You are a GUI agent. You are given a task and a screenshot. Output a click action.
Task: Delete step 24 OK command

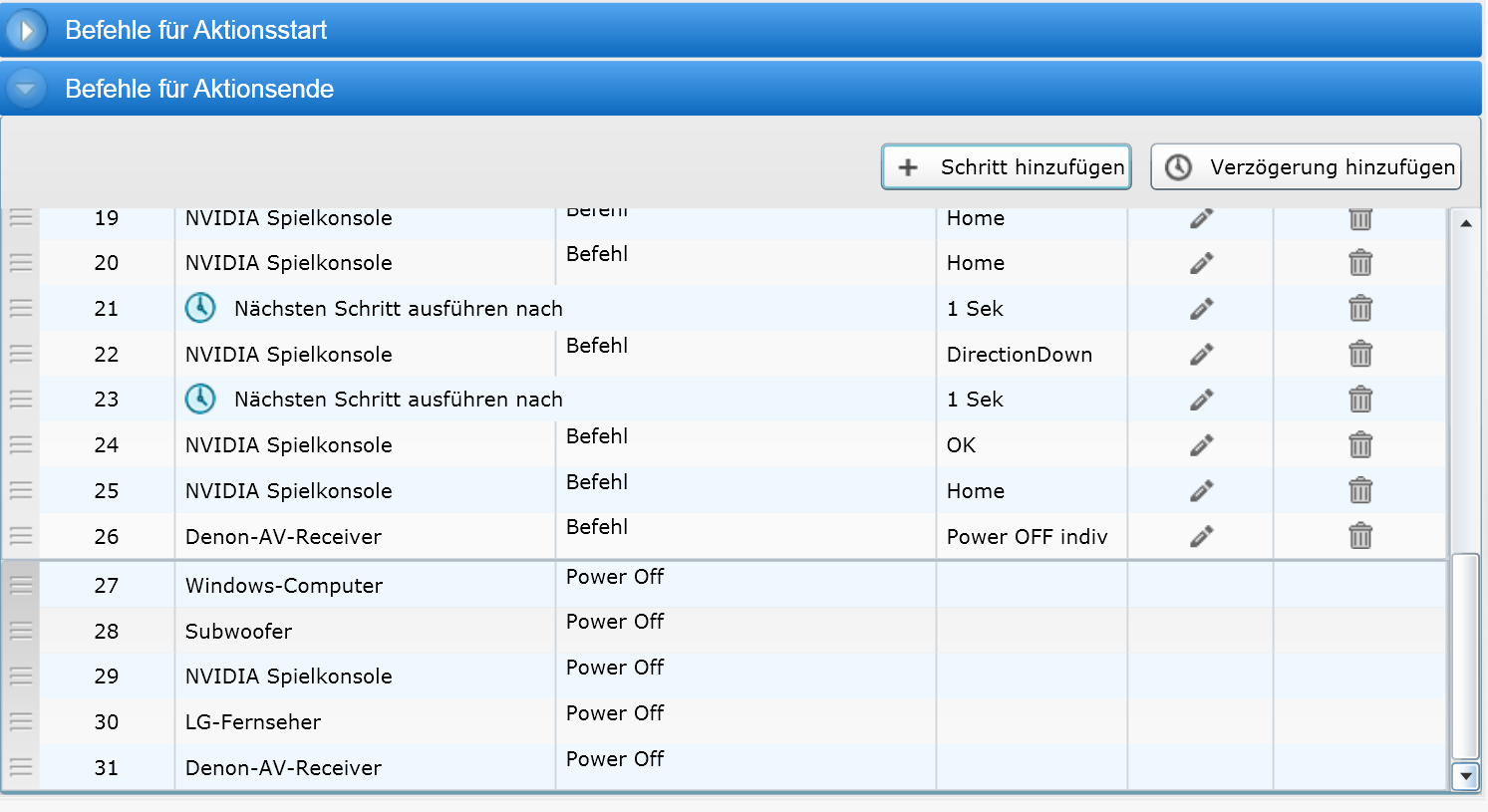pyautogui.click(x=1360, y=444)
